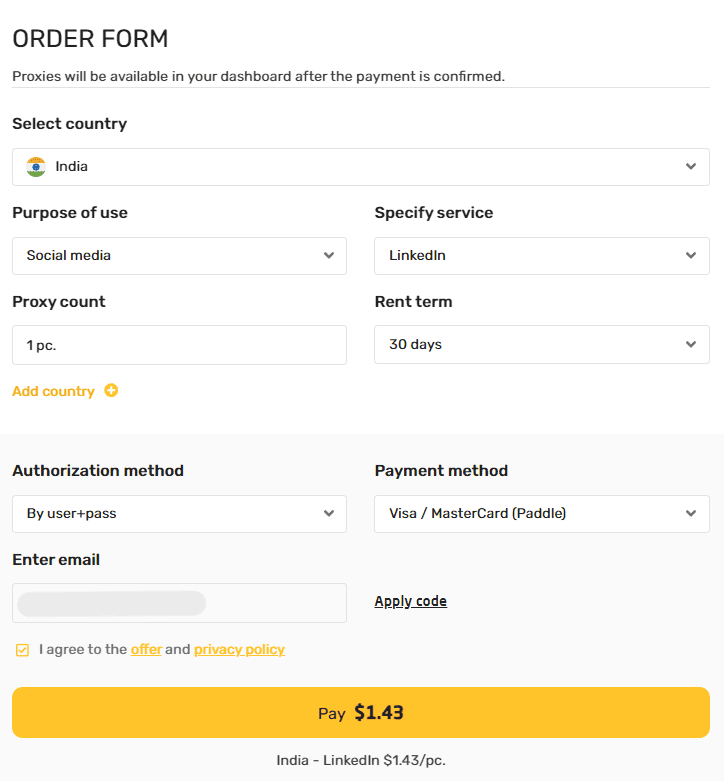
Task: Click the India flag icon
Action: 36,167
